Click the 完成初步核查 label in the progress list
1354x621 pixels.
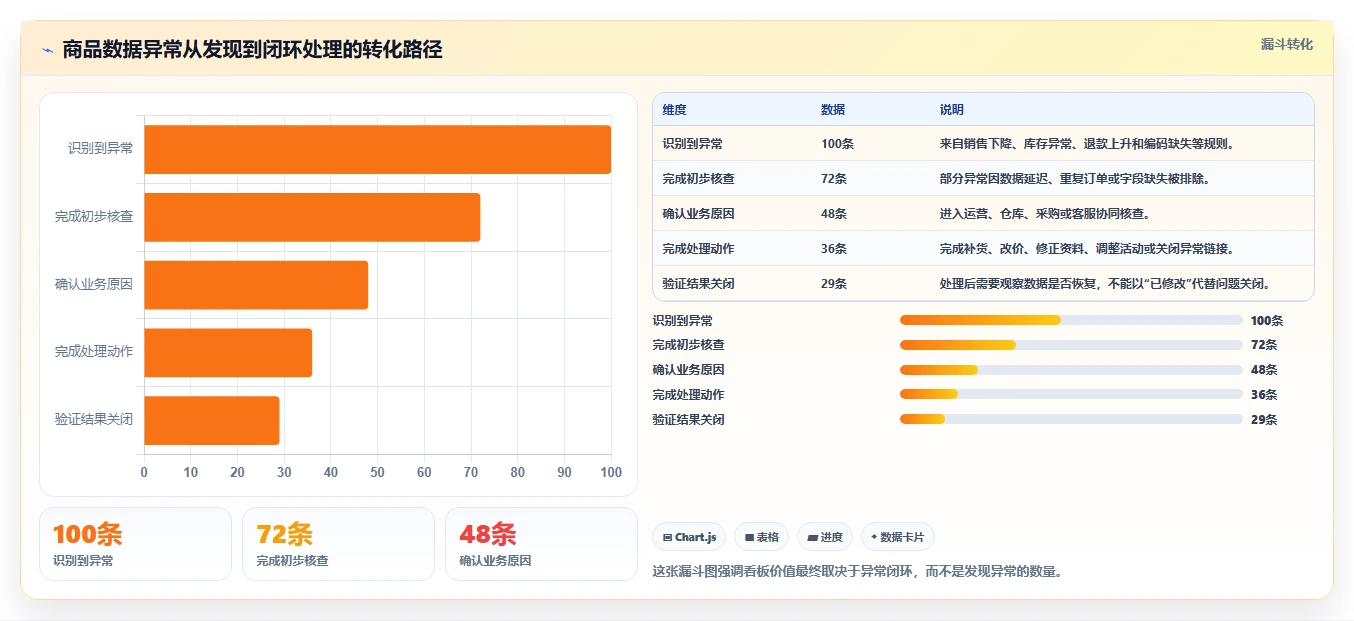pyautogui.click(x=689, y=345)
